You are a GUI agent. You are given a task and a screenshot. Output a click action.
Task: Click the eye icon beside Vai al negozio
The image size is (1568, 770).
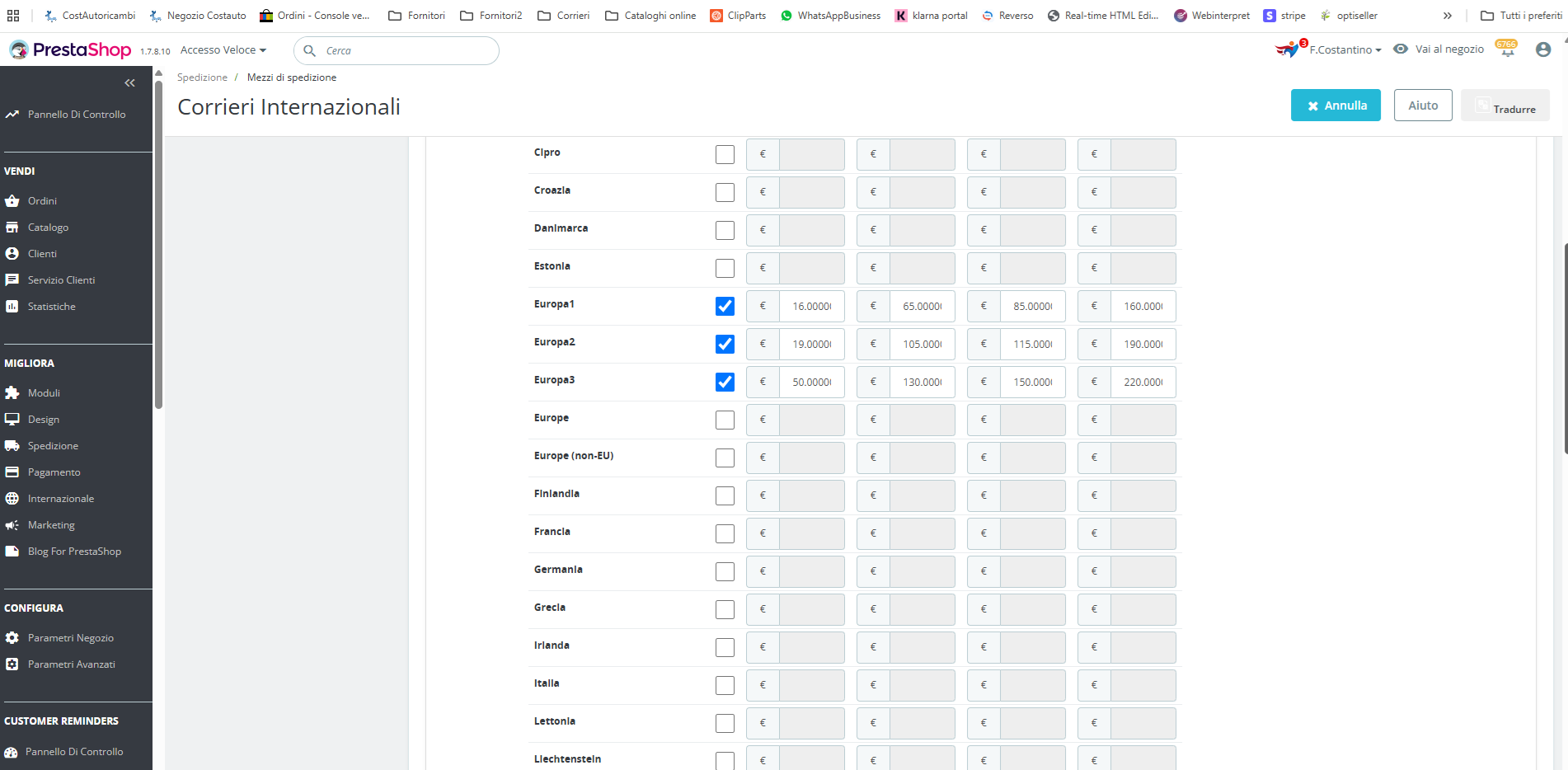(x=1401, y=49)
